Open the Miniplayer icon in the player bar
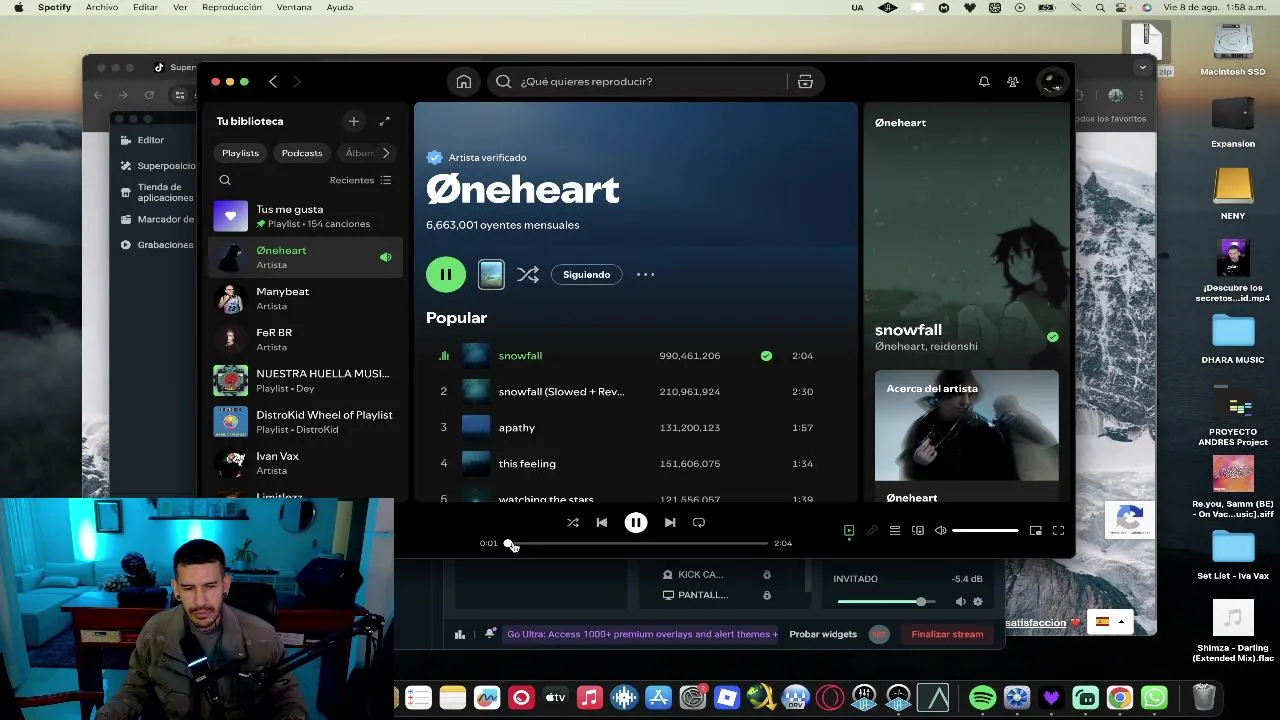This screenshot has width=1280, height=720. click(x=1036, y=531)
